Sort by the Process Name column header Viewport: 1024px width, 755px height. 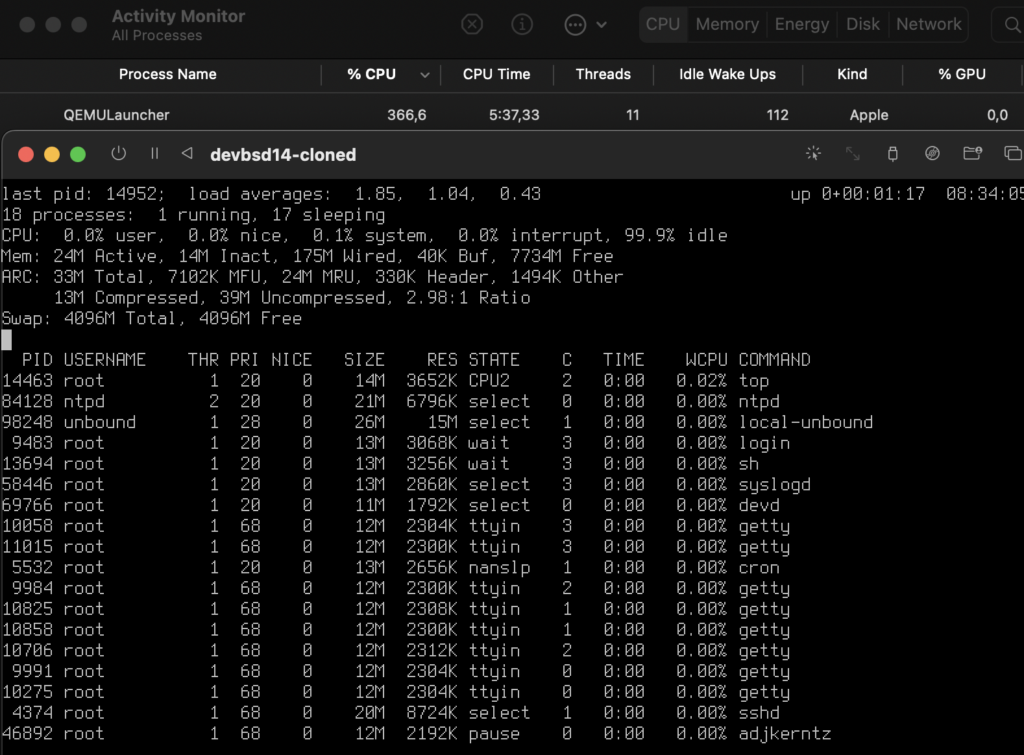(x=167, y=74)
